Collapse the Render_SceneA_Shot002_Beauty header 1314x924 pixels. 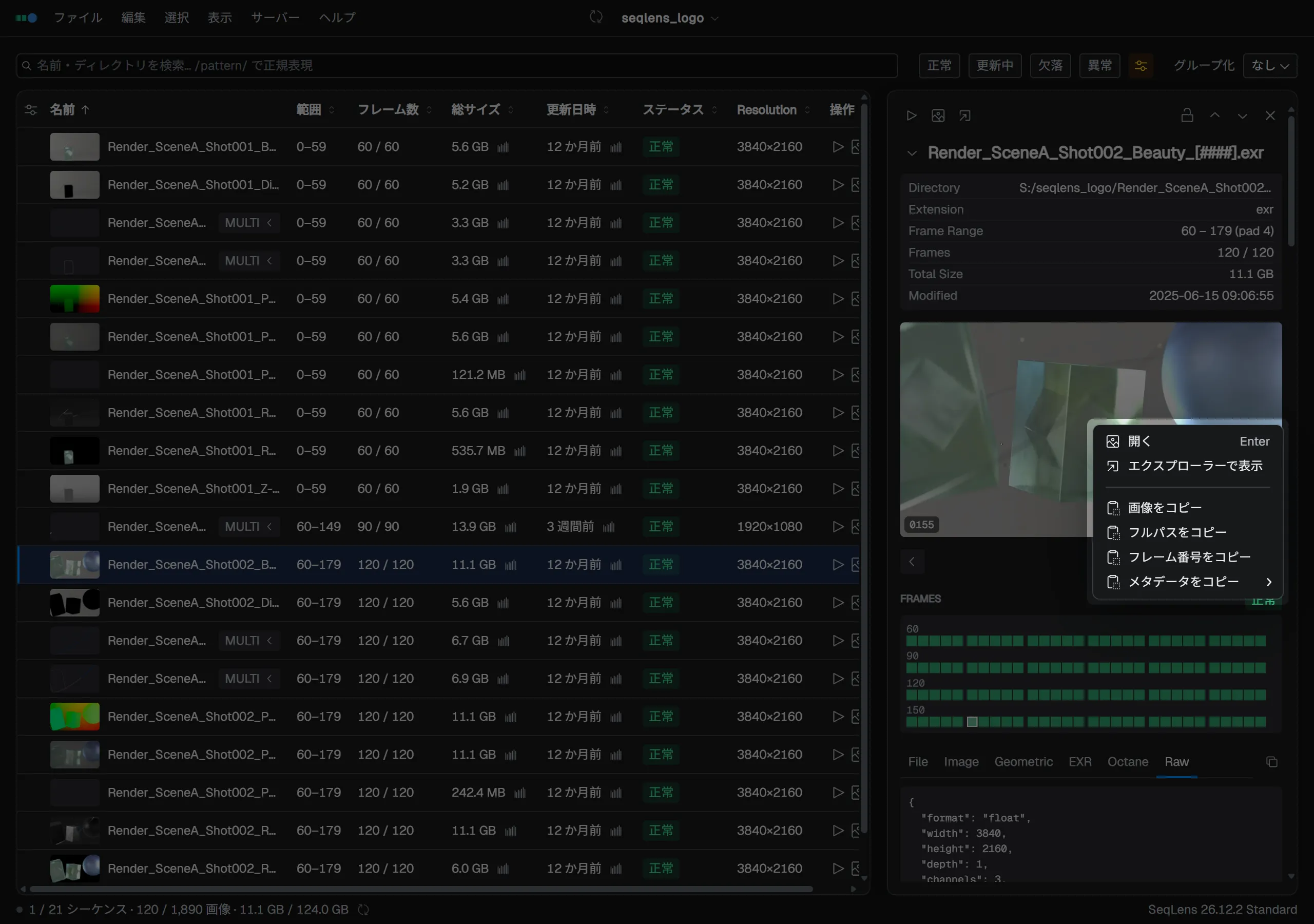tap(912, 153)
